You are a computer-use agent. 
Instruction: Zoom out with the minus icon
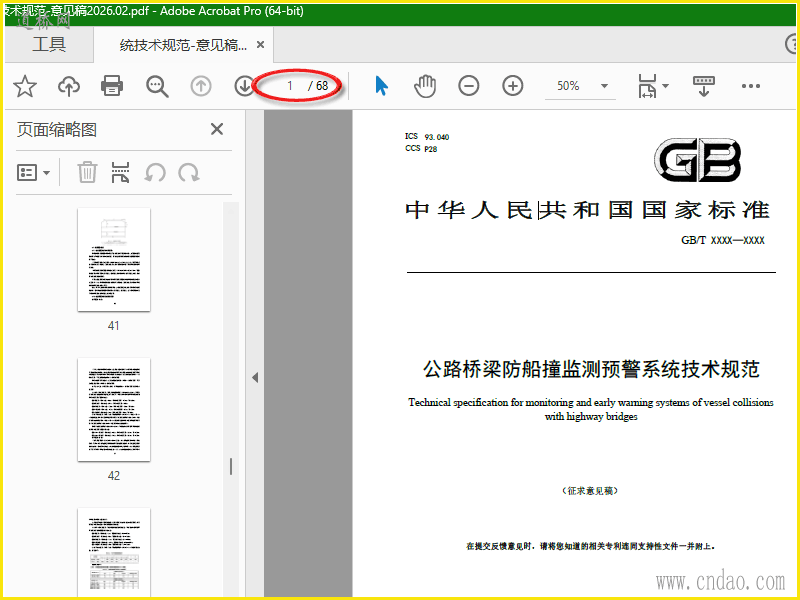pos(468,86)
